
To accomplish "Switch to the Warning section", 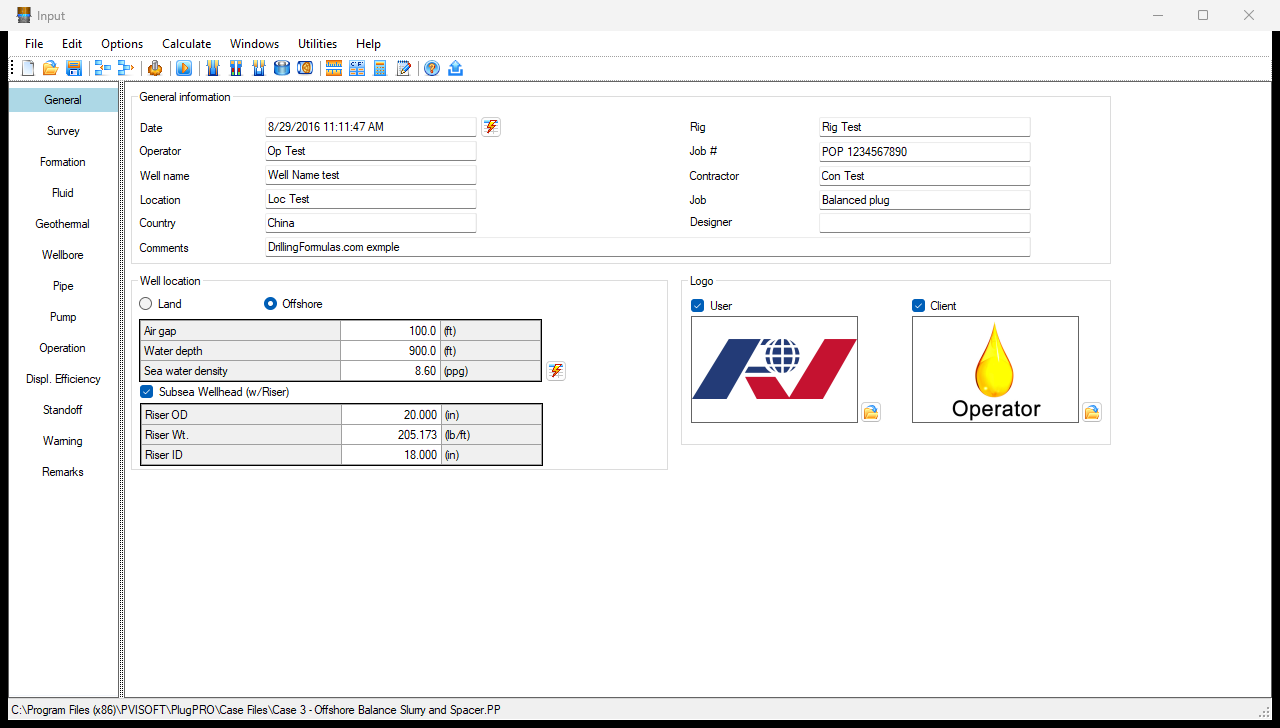I will [63, 441].
